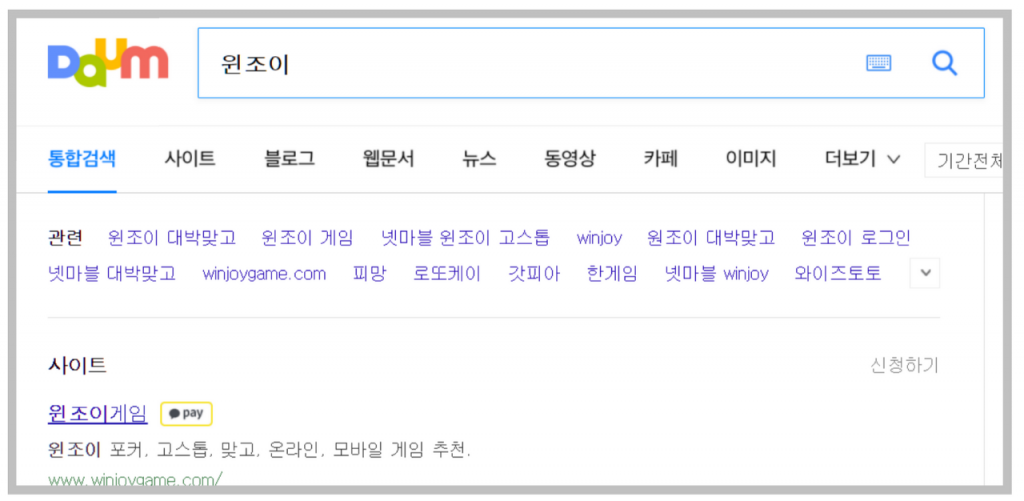Viewport: 1024px width, 501px height.
Task: Switch to the 뉴스 tab
Action: pyautogui.click(x=479, y=159)
